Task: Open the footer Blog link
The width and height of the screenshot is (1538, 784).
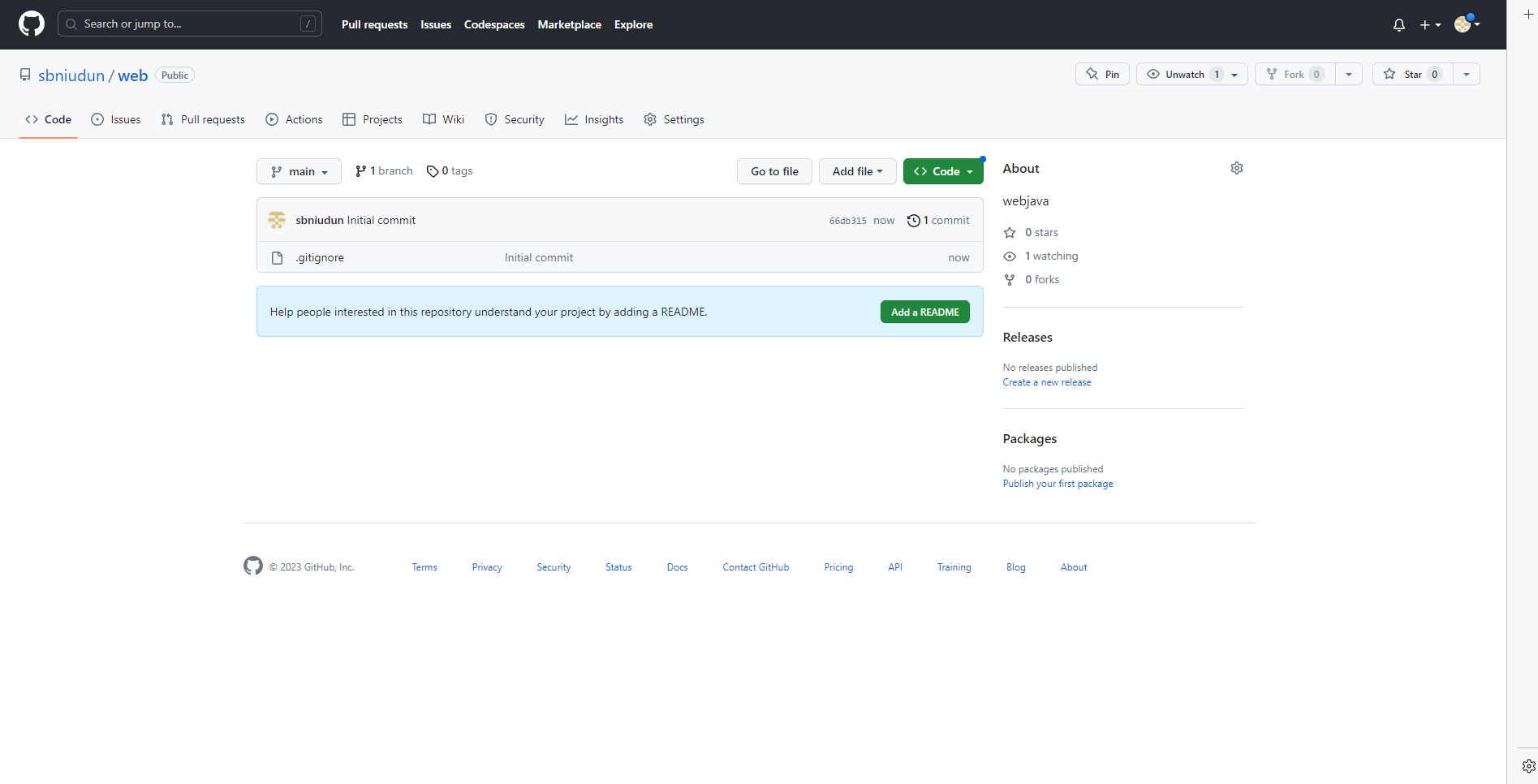Action: pos(1016,567)
